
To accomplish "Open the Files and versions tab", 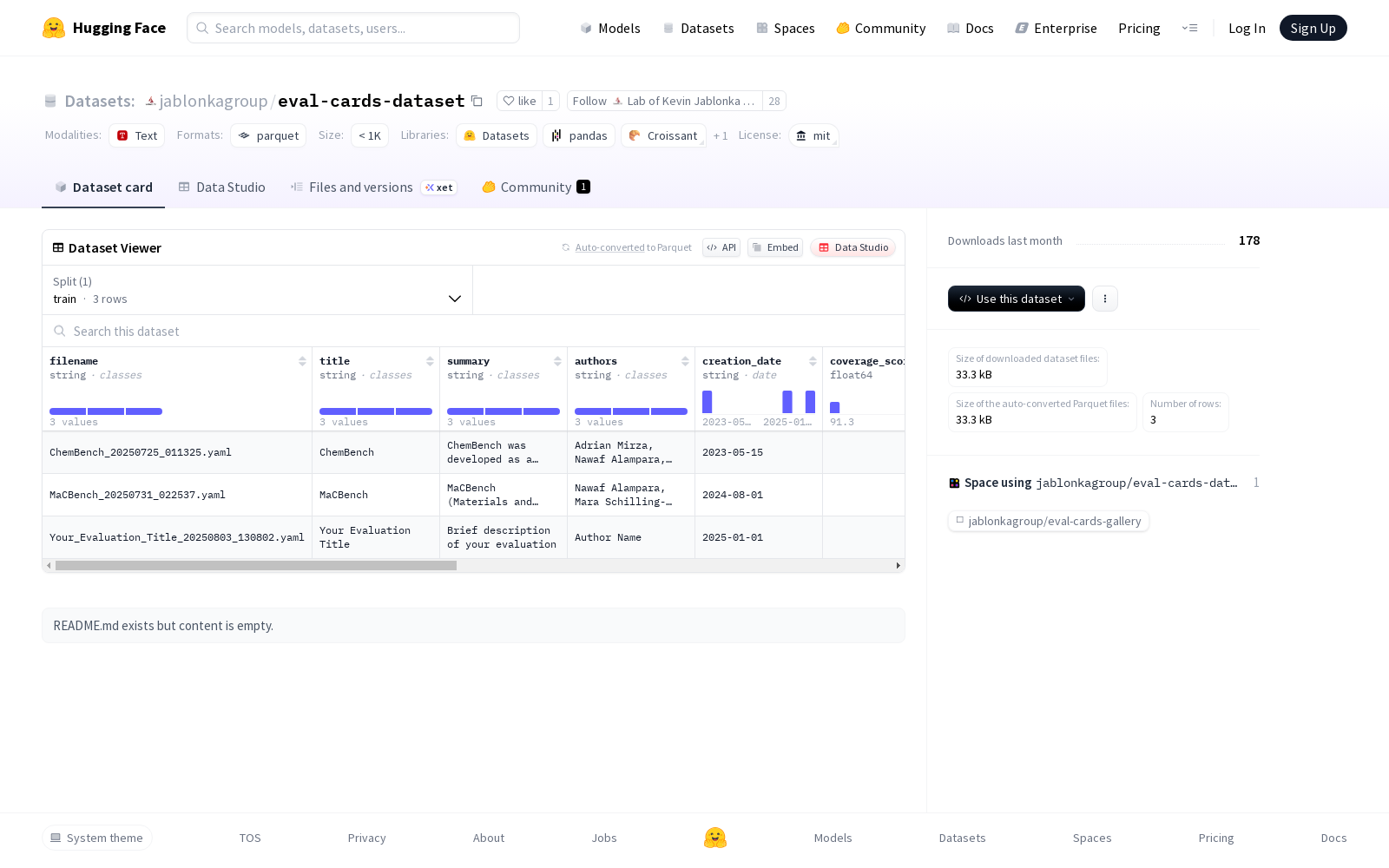I will pos(373,187).
